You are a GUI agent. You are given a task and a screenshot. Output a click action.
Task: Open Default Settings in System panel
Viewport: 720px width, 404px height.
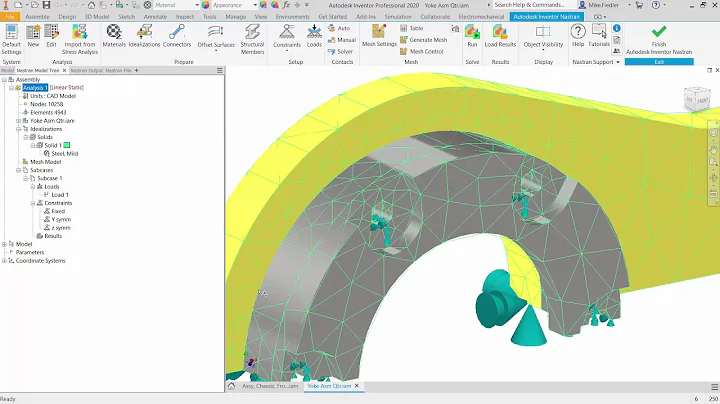[x=11, y=39]
